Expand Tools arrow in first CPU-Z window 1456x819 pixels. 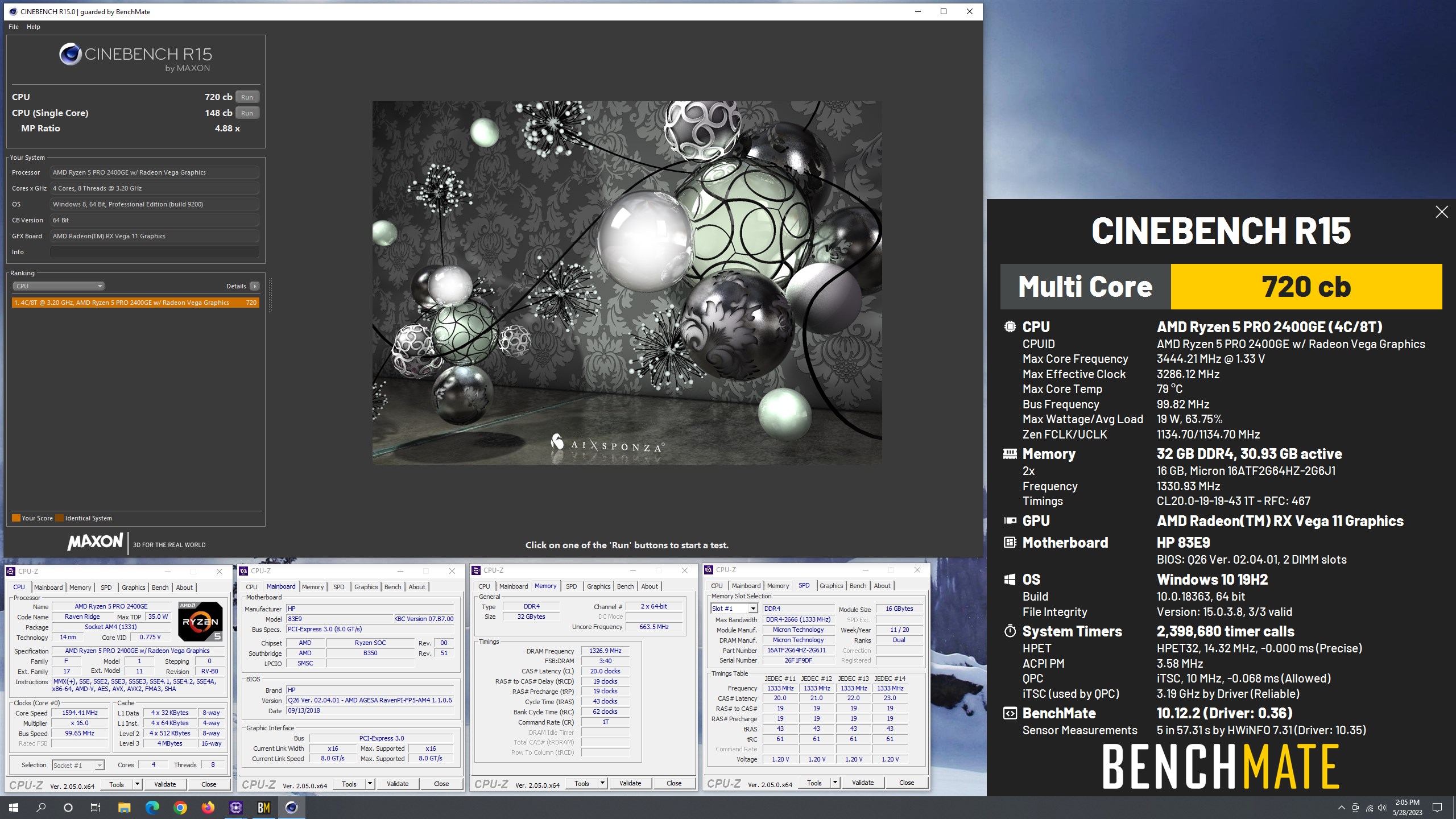[x=137, y=784]
